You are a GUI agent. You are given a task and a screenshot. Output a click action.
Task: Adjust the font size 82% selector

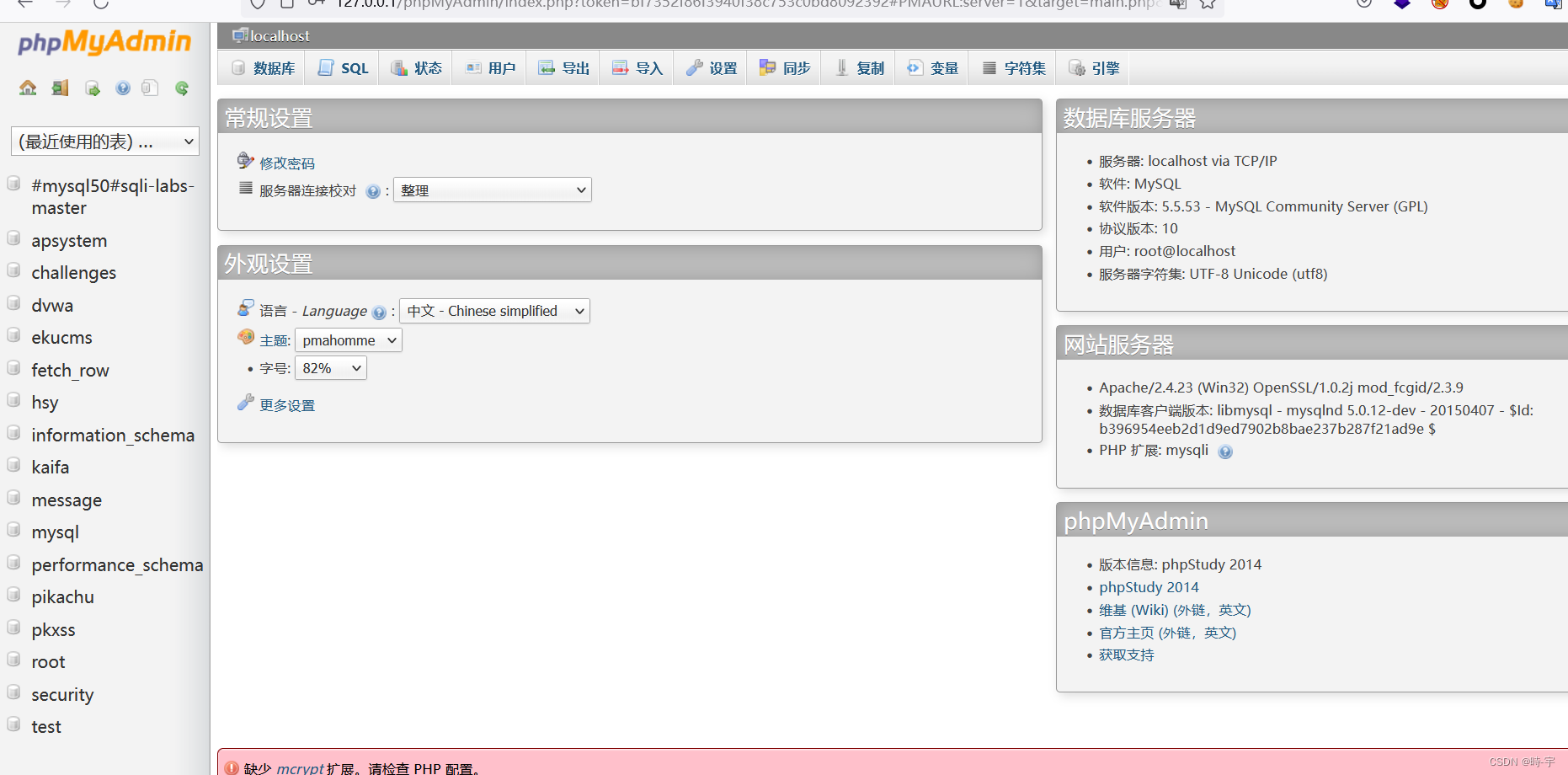coord(329,367)
